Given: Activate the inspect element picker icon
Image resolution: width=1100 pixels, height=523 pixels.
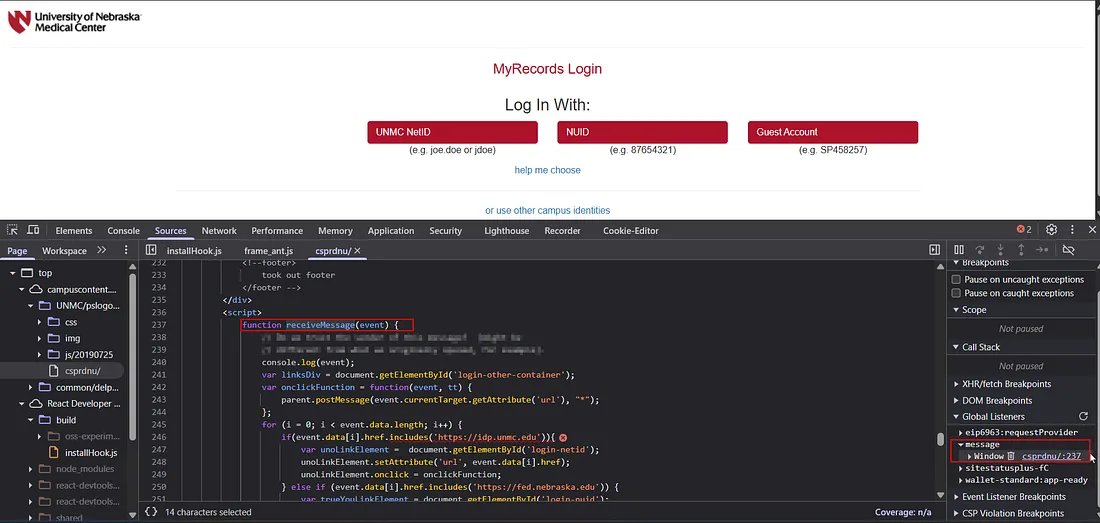Looking at the screenshot, I should 13,230.
